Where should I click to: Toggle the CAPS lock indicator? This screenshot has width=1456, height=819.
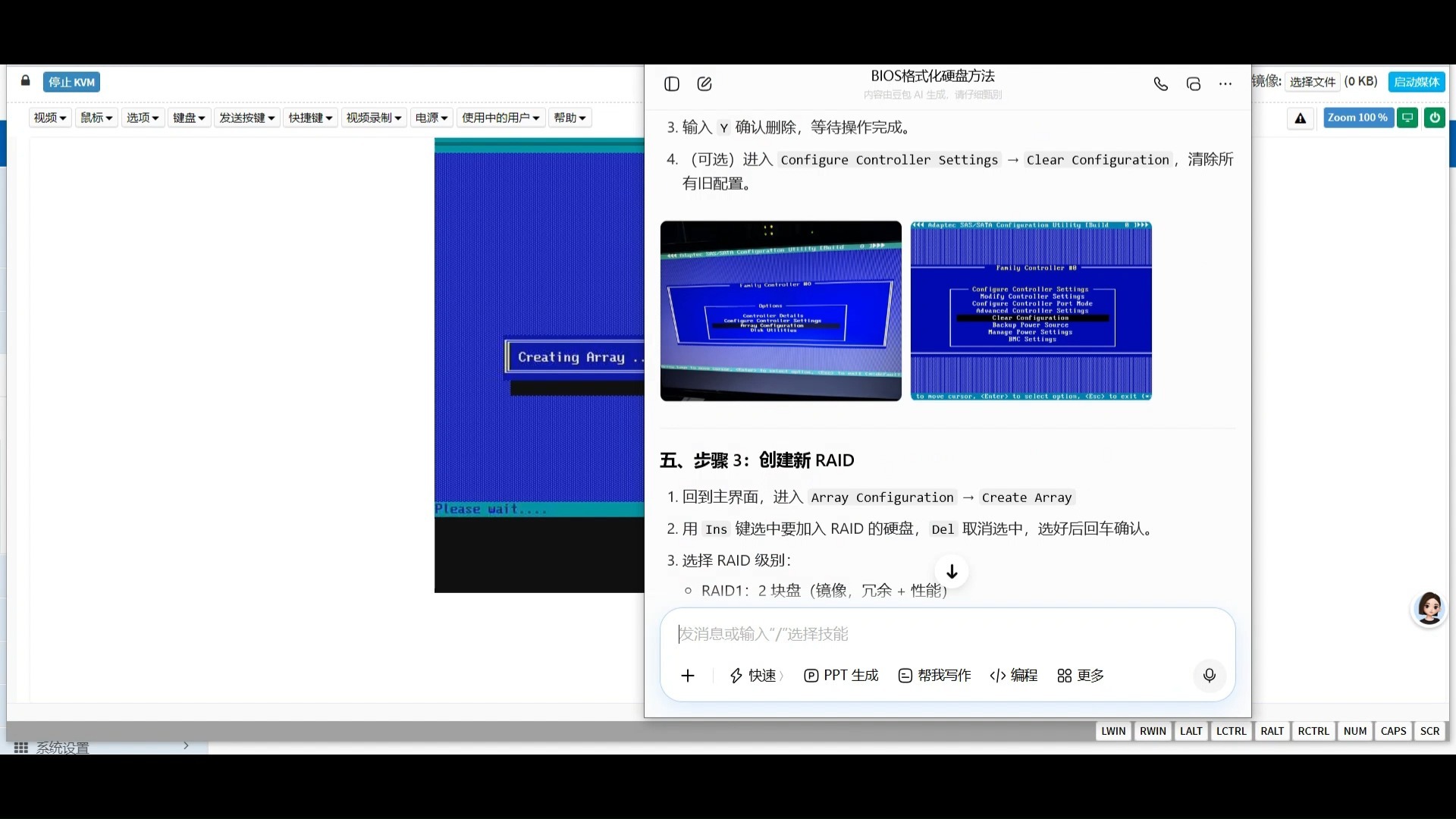click(1394, 731)
